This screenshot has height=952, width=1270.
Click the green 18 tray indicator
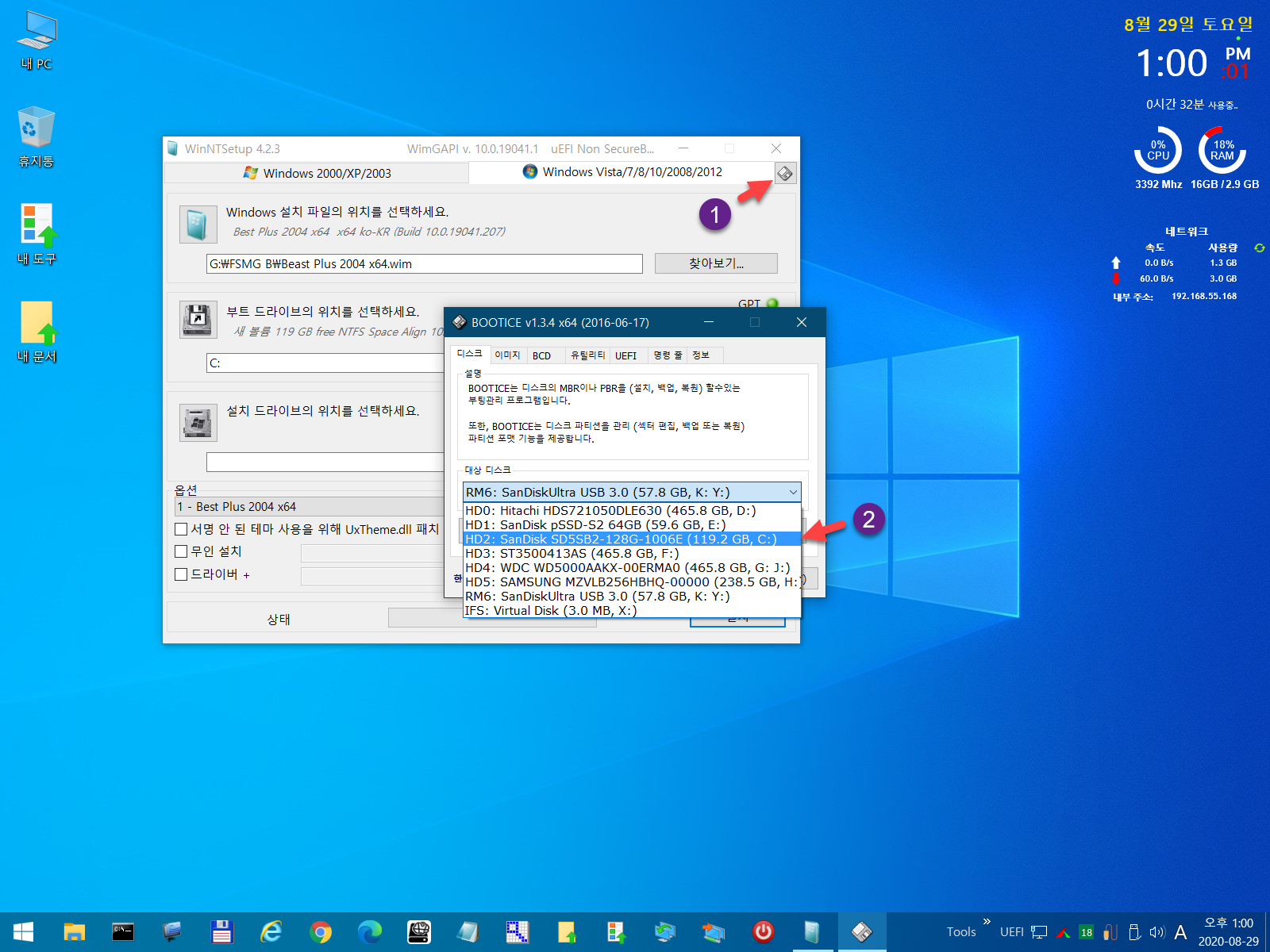pyautogui.click(x=1087, y=932)
